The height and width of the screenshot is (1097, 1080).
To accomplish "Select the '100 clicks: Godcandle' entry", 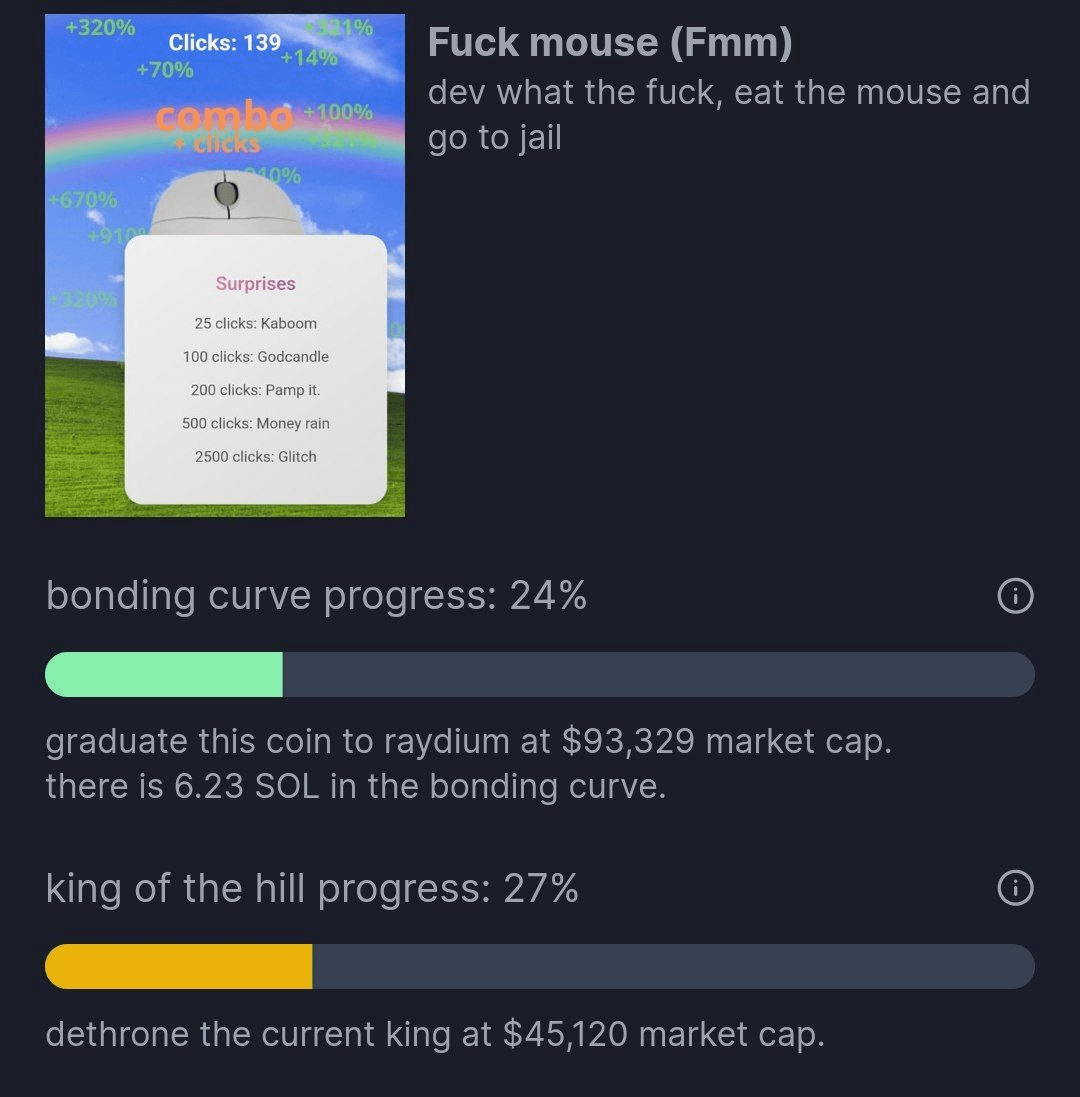I will [x=255, y=357].
